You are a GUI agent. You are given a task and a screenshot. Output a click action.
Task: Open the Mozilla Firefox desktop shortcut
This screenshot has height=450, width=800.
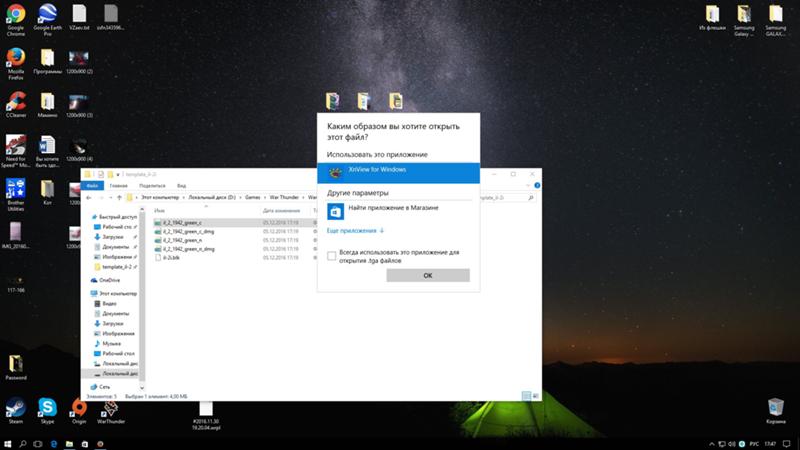(x=16, y=63)
